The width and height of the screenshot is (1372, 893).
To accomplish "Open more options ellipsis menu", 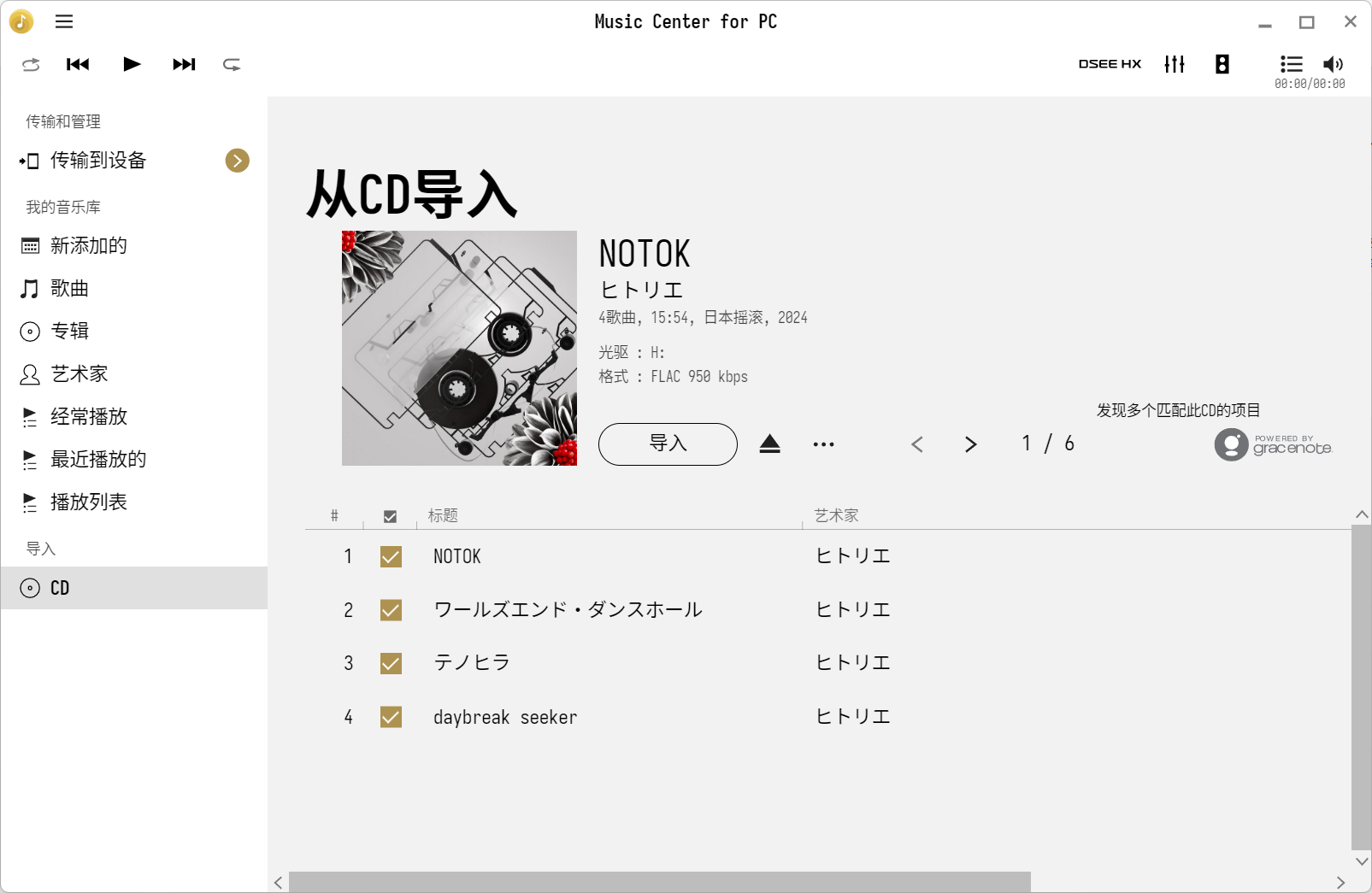I will coord(823,444).
